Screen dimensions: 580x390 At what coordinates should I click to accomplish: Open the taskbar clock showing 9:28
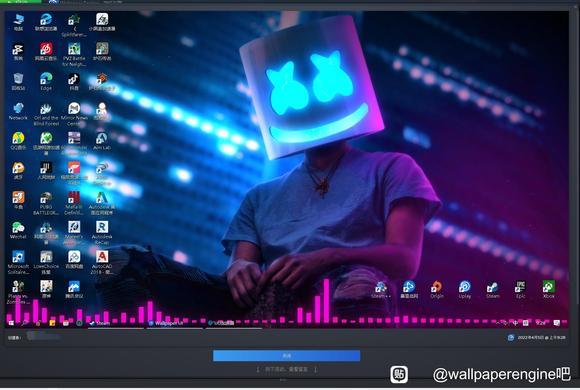coord(541,323)
